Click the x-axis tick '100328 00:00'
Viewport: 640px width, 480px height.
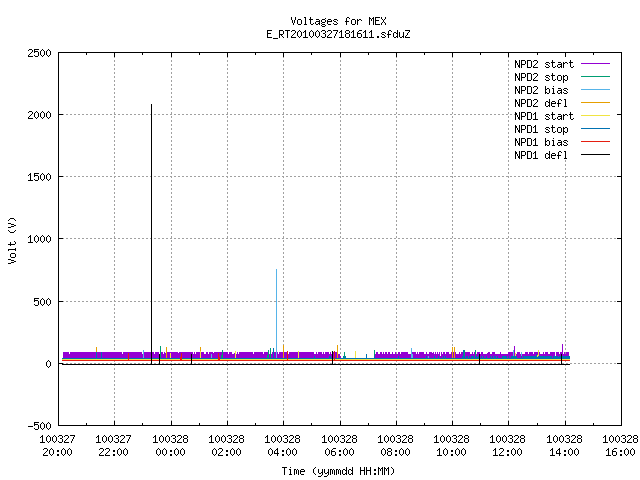[x=170, y=446]
